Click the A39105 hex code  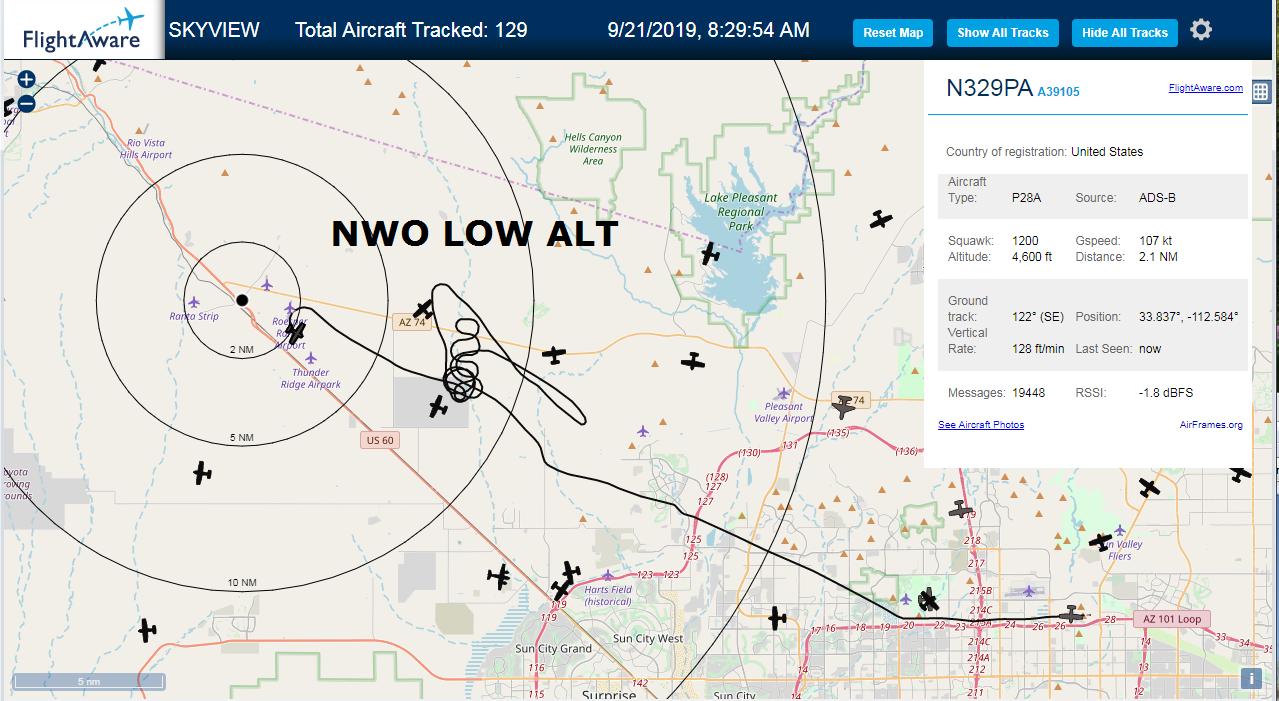click(x=1058, y=92)
